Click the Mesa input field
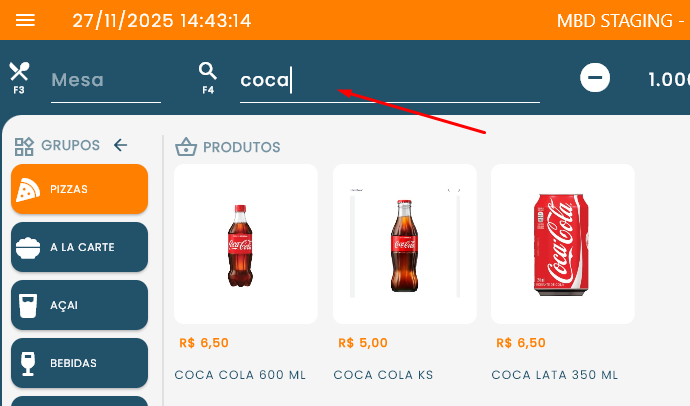This screenshot has width=690, height=406. 104,81
